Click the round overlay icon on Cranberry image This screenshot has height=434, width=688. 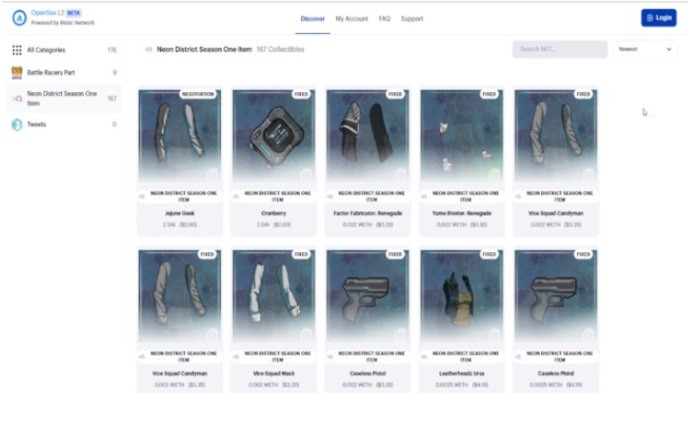tap(305, 175)
